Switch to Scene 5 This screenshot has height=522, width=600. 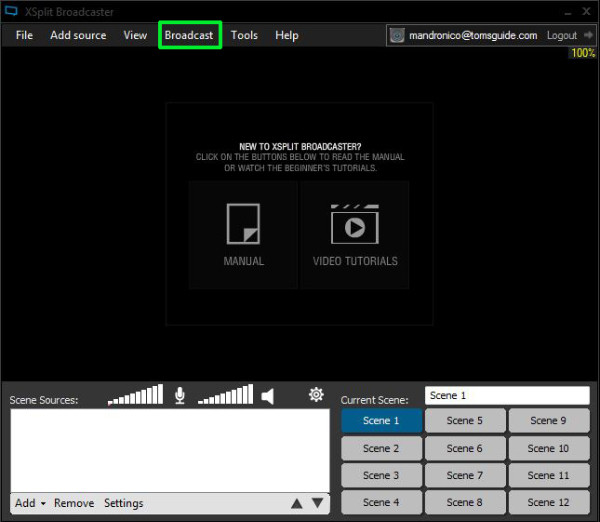click(465, 421)
